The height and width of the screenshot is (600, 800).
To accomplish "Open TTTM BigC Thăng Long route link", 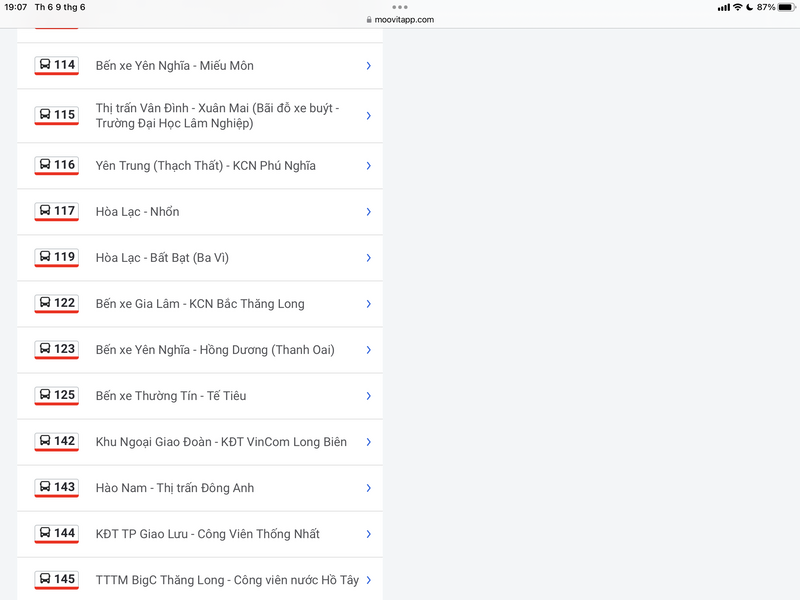I will pos(227,580).
